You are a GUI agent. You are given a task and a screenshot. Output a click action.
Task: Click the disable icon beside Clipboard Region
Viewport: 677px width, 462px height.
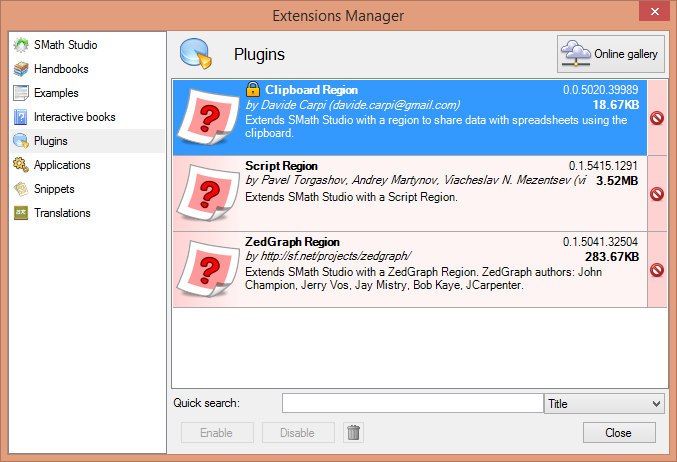657,118
